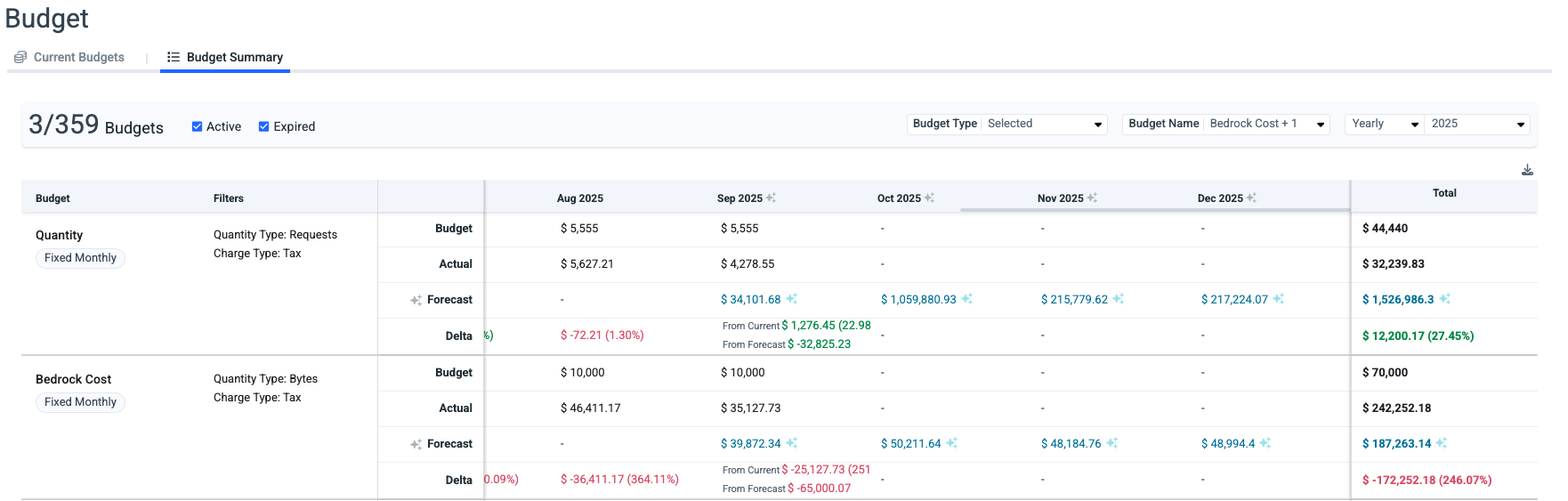Click sparkle icon beside $ 187,263.14 total
Viewport: 1568px width, 501px height.
[x=1442, y=443]
